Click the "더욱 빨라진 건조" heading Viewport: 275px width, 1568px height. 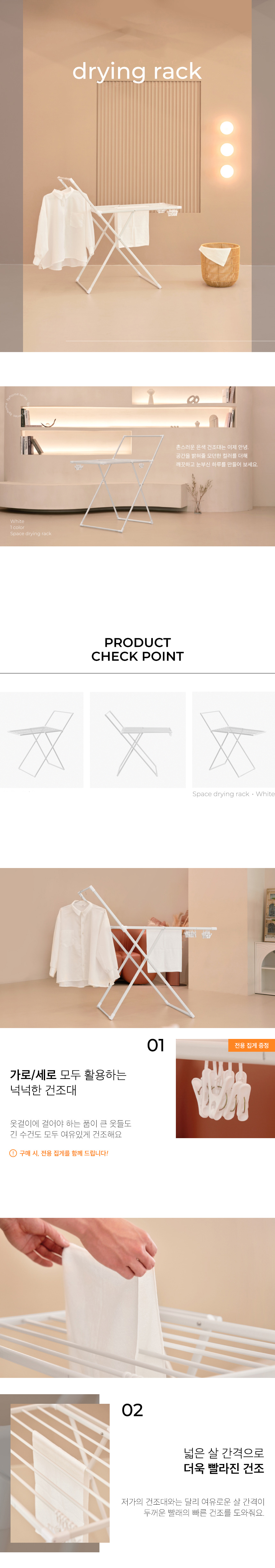pos(224,1468)
